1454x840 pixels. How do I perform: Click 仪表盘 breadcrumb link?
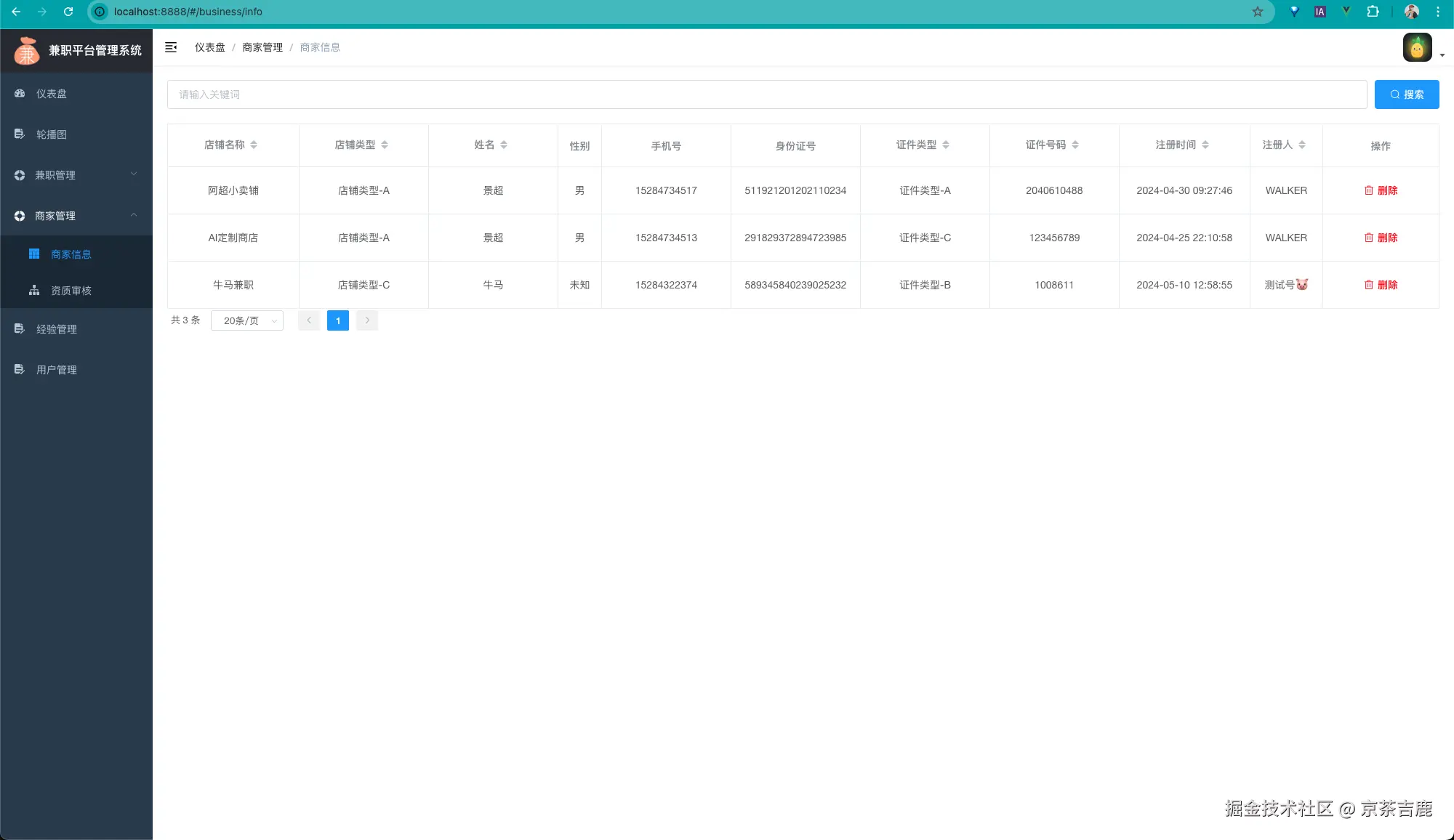[x=209, y=47]
